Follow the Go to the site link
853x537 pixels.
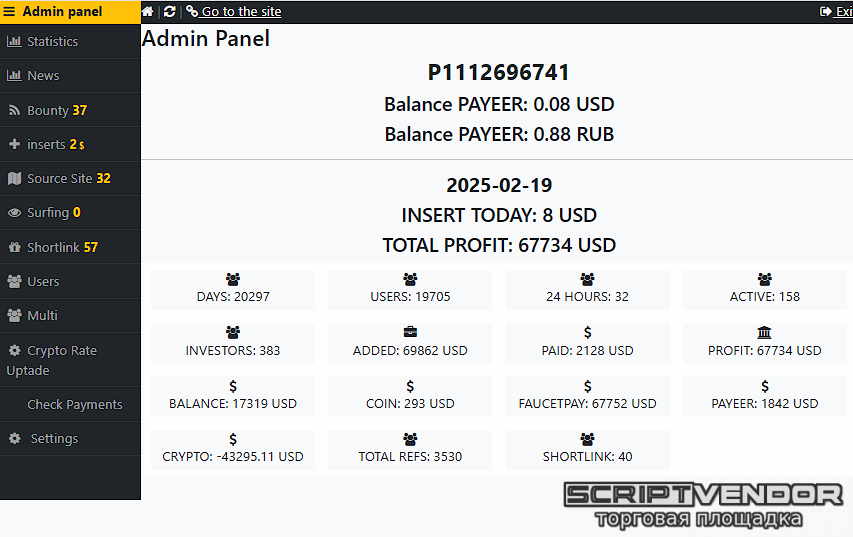pos(241,12)
